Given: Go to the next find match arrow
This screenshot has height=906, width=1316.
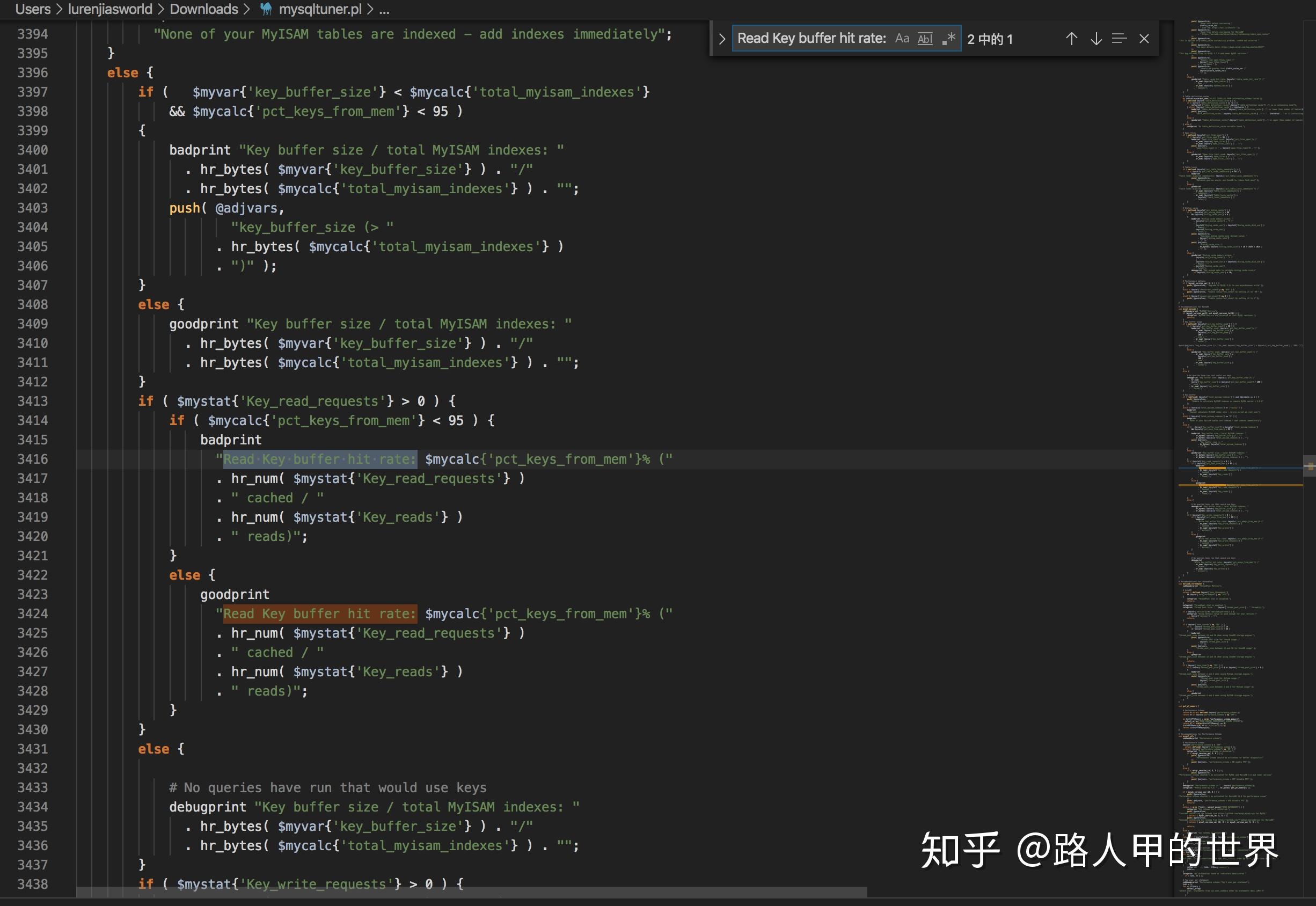Looking at the screenshot, I should (1096, 39).
